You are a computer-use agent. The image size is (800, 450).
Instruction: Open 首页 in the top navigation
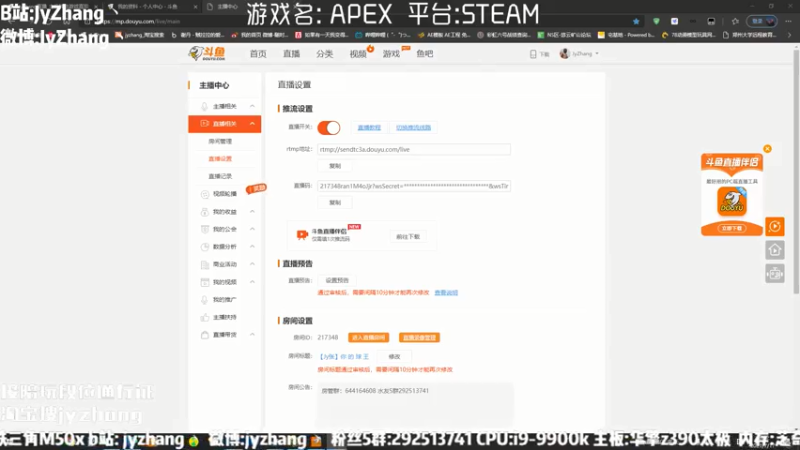258,54
